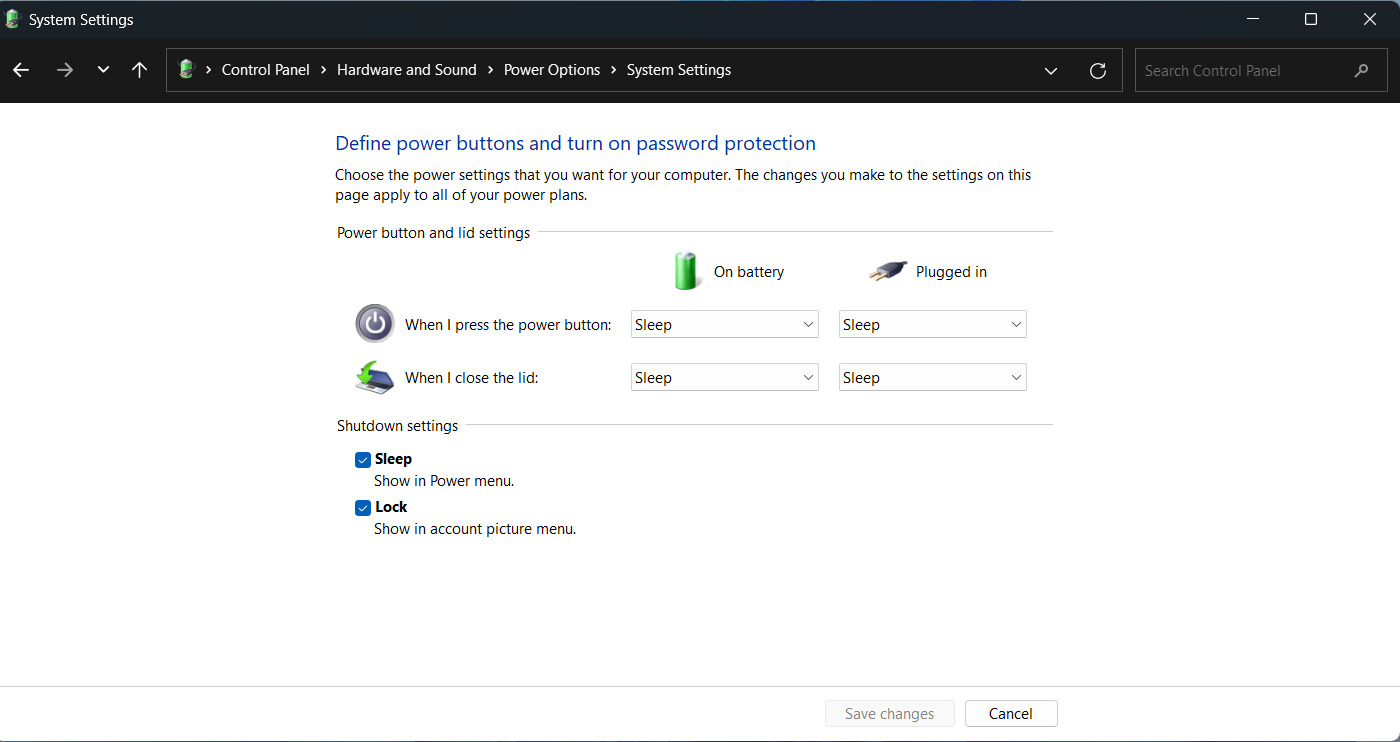This screenshot has width=1400, height=742.
Task: Click 'When I close the lid:' label
Action: tap(472, 378)
